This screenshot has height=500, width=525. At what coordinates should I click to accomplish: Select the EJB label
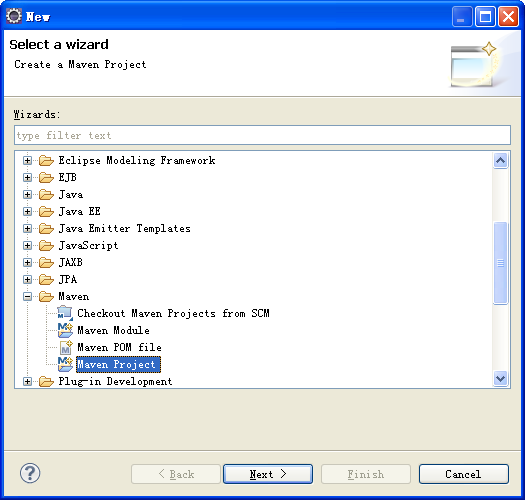68,177
